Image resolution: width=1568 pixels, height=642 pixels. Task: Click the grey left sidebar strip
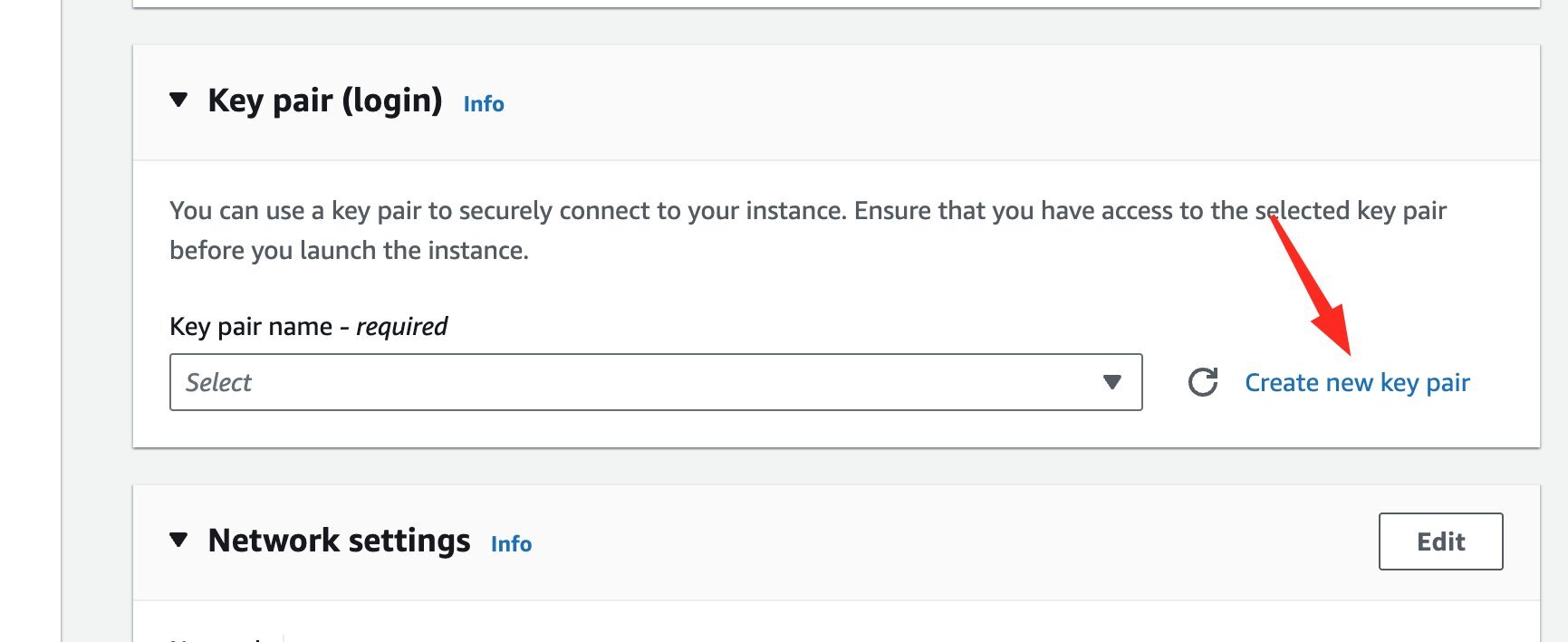coord(30,321)
